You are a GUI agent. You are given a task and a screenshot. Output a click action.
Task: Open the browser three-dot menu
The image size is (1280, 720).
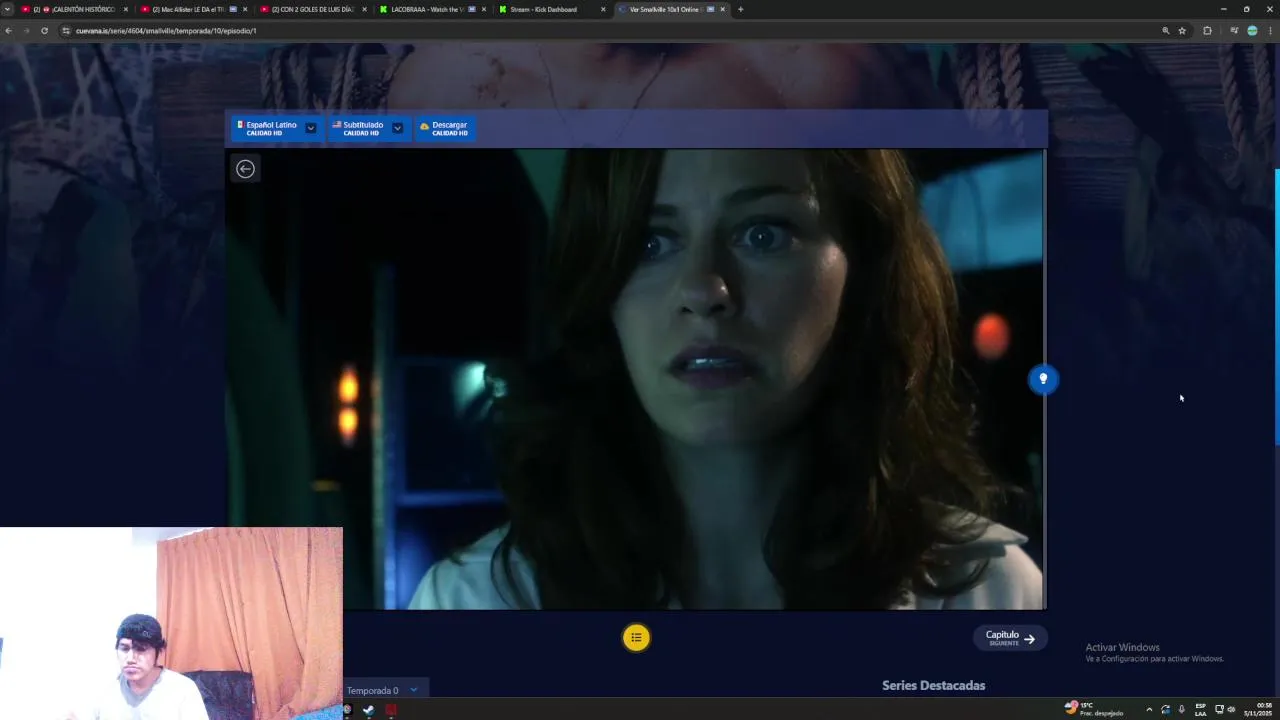(x=1271, y=31)
